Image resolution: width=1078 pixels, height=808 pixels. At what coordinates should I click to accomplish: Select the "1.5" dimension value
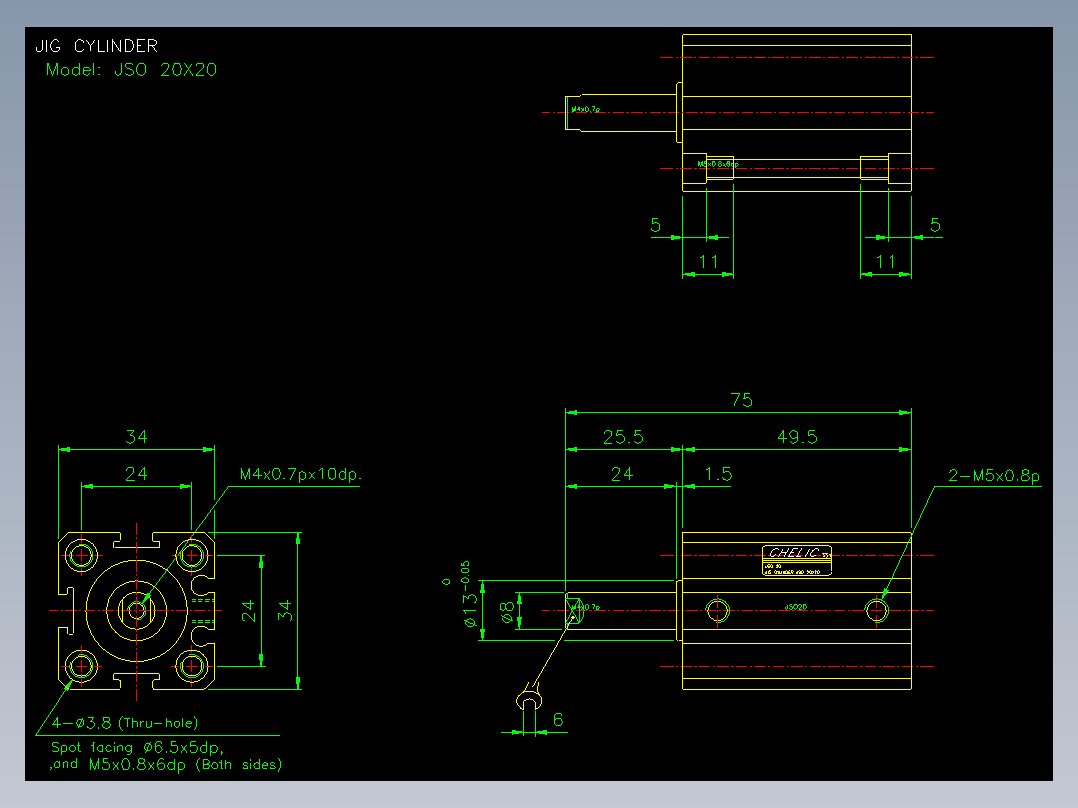click(x=718, y=474)
